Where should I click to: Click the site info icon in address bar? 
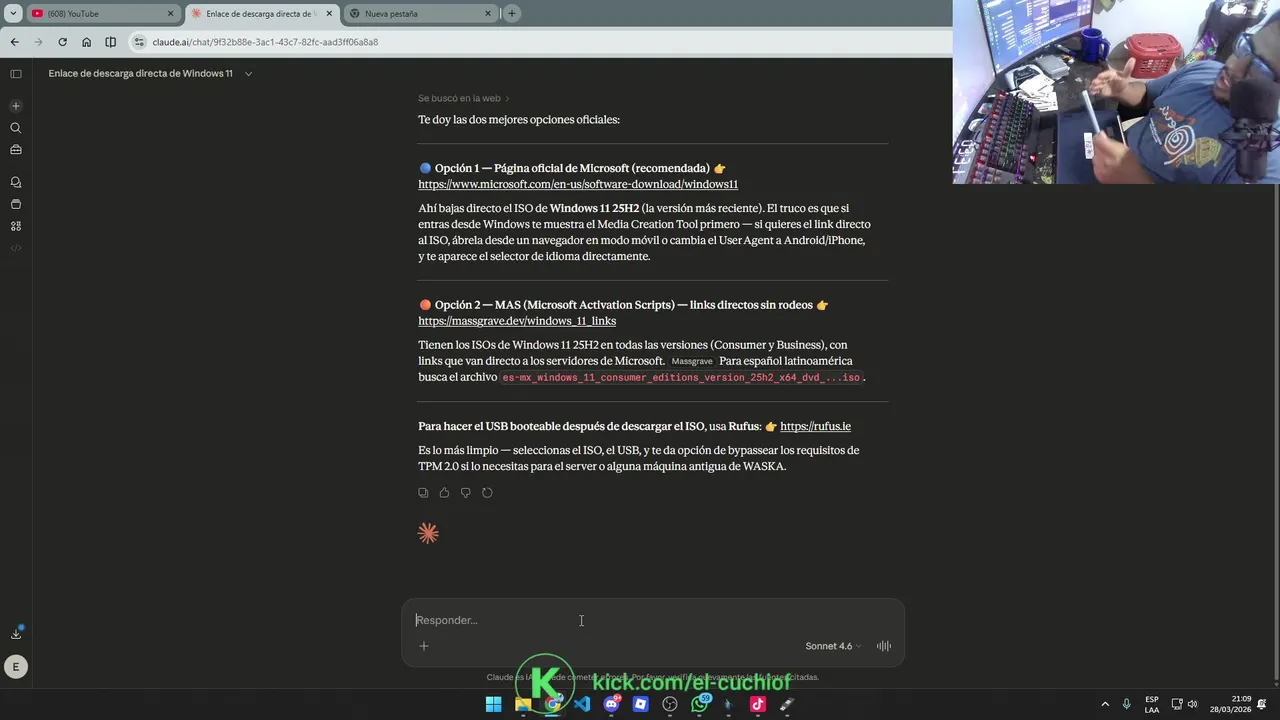140,42
